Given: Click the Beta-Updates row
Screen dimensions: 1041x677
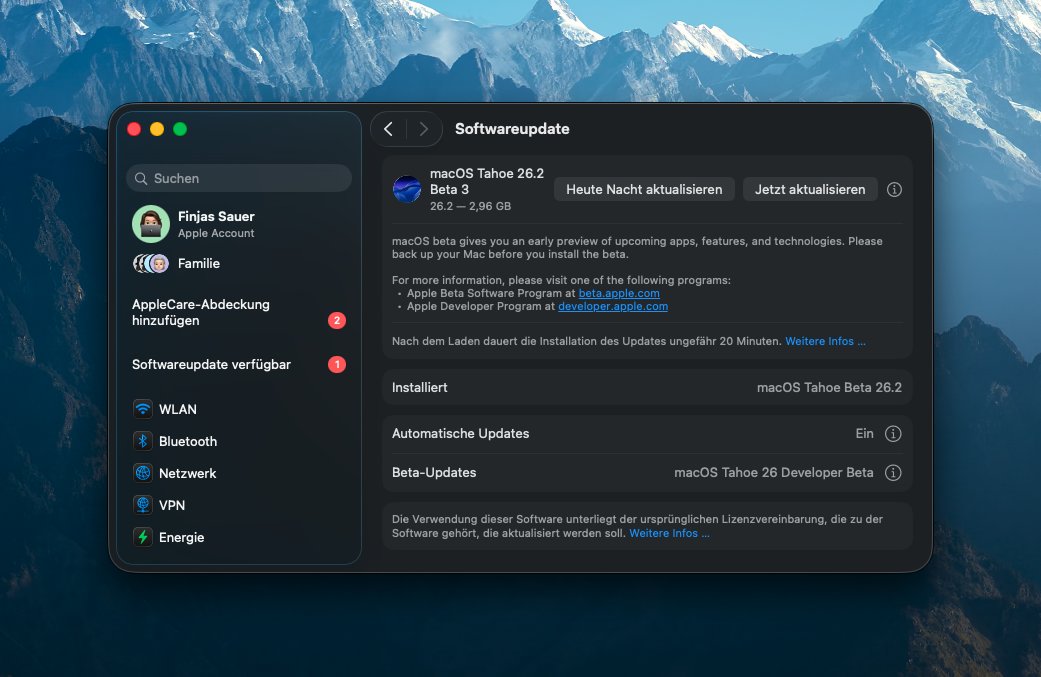Looking at the screenshot, I should [647, 473].
